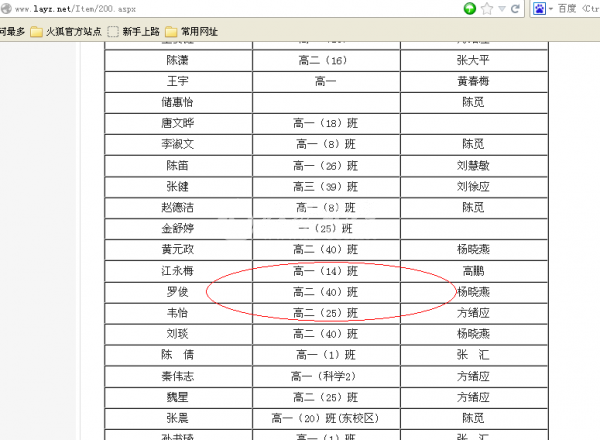
Task: Select table cell 魏星
Action: [178, 397]
